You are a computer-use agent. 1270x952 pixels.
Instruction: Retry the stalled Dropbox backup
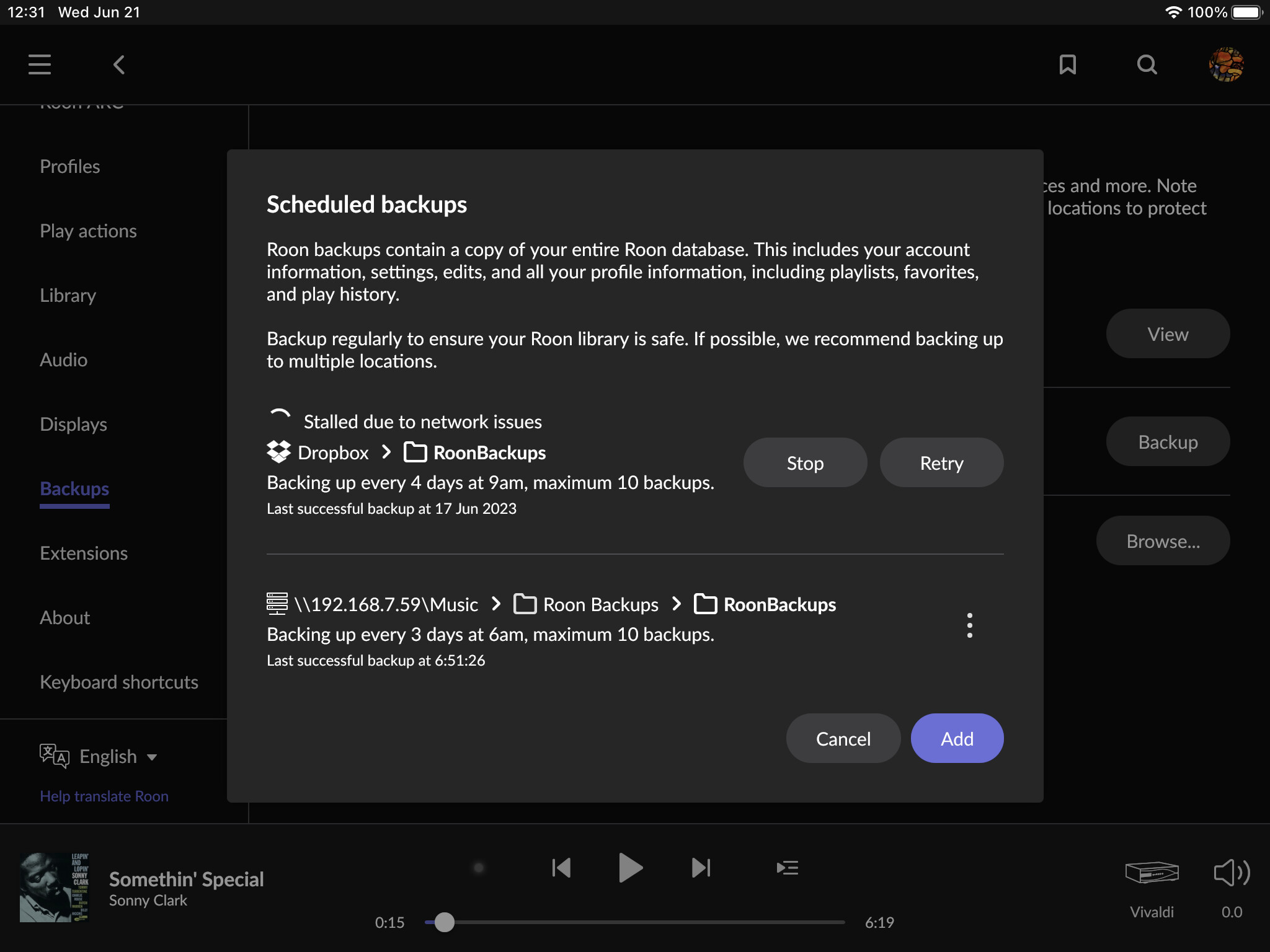click(941, 462)
